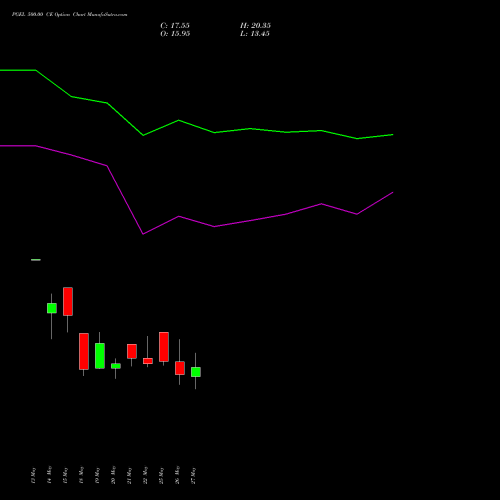Select the red candle for 25 May
Screen dimensions: 500x500
(164, 347)
